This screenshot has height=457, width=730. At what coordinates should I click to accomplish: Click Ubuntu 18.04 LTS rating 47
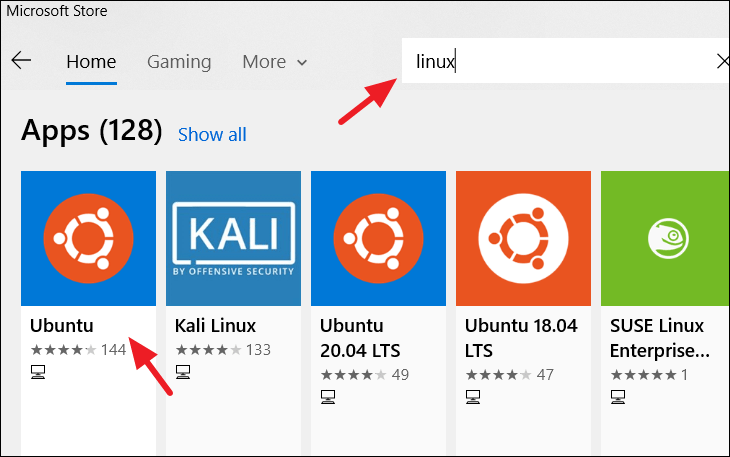[509, 374]
